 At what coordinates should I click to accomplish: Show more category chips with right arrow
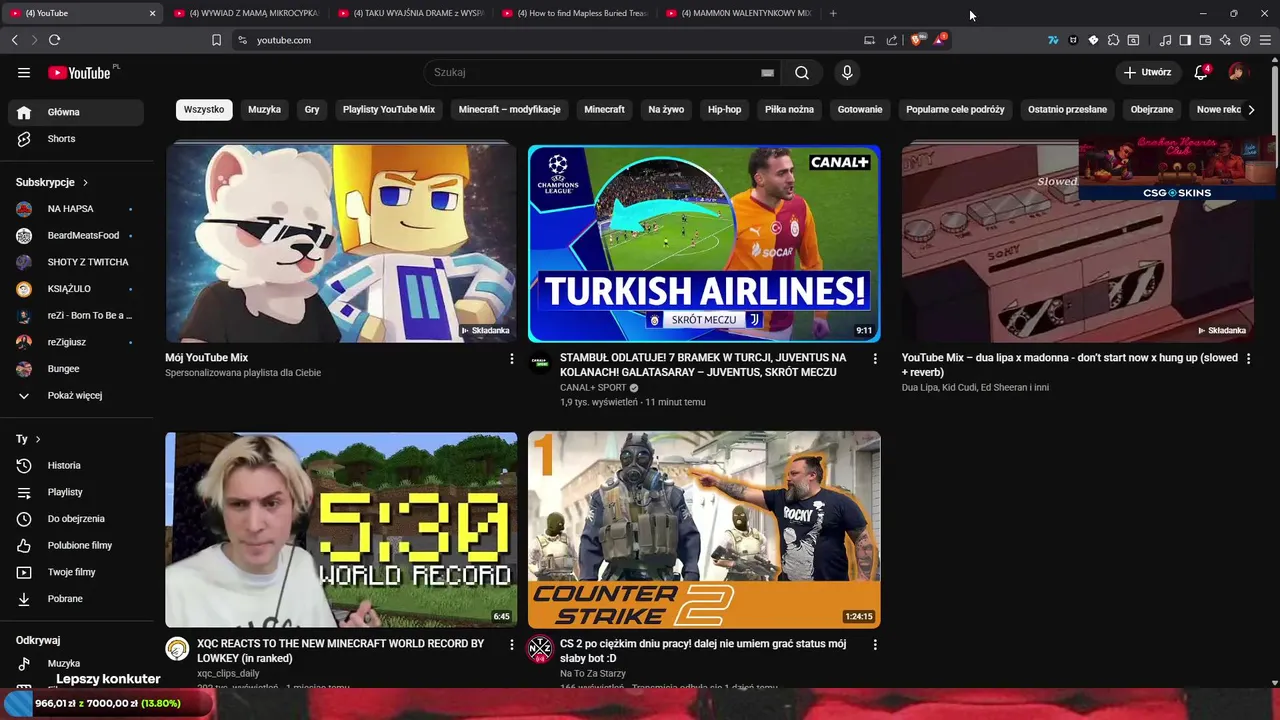coord(1251,109)
